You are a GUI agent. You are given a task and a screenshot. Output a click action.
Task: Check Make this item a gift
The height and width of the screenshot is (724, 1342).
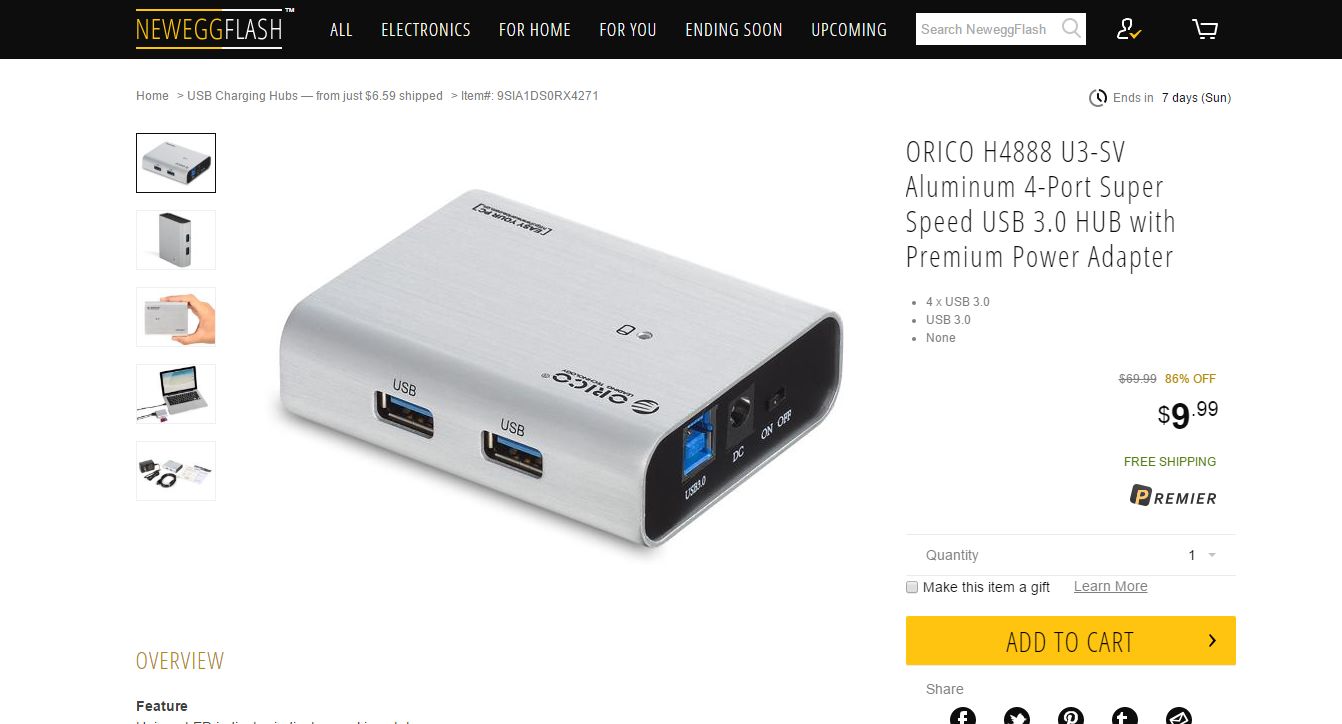point(912,587)
